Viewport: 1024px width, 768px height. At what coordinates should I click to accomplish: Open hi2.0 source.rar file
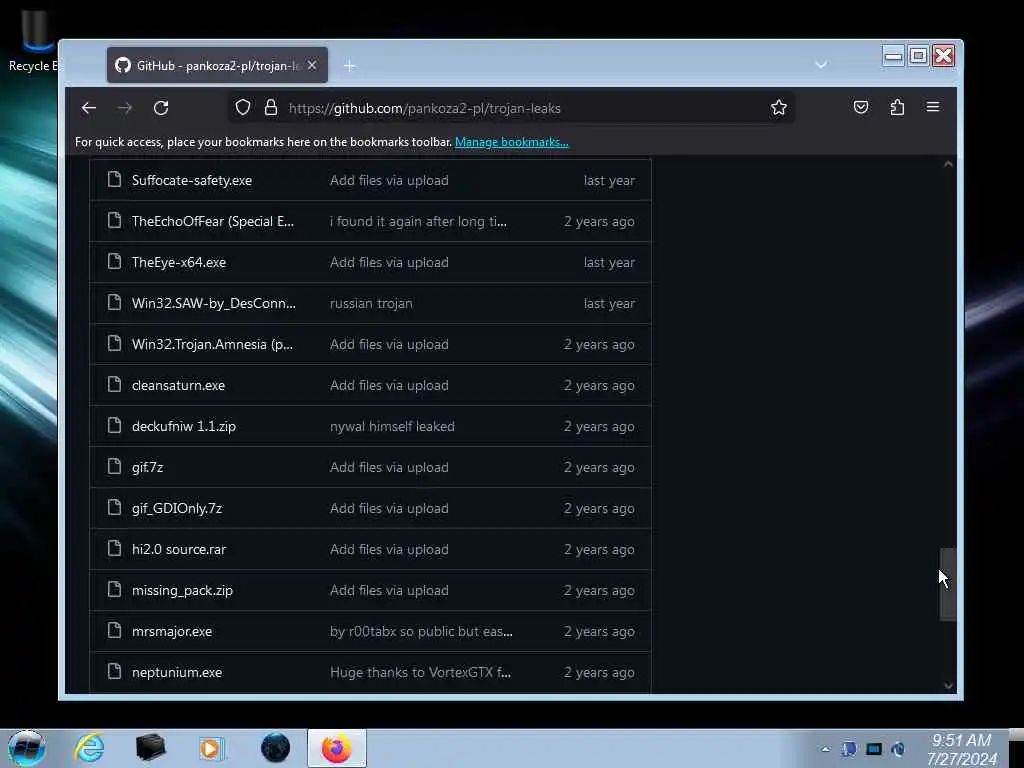click(179, 549)
